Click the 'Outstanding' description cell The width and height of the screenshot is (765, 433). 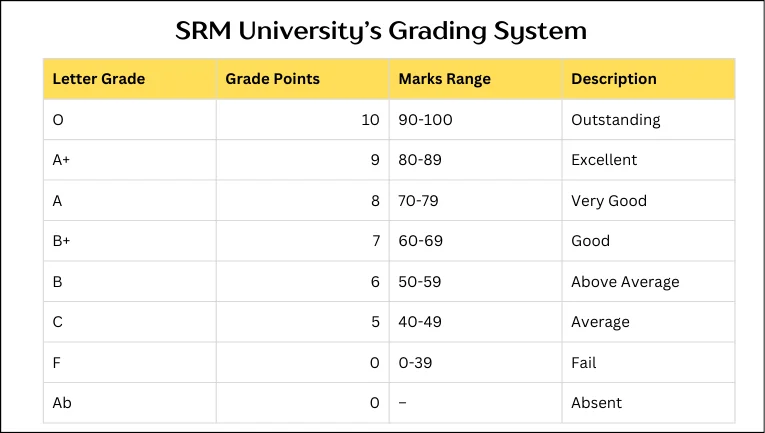(x=616, y=120)
